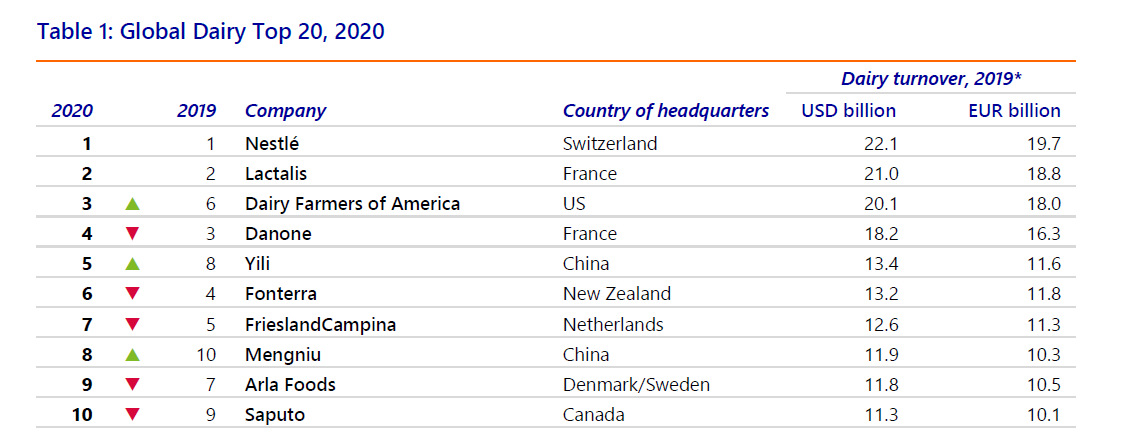Click the red down arrow in Danone's row
Screen dimensions: 1121x436
pyautogui.click(x=132, y=234)
